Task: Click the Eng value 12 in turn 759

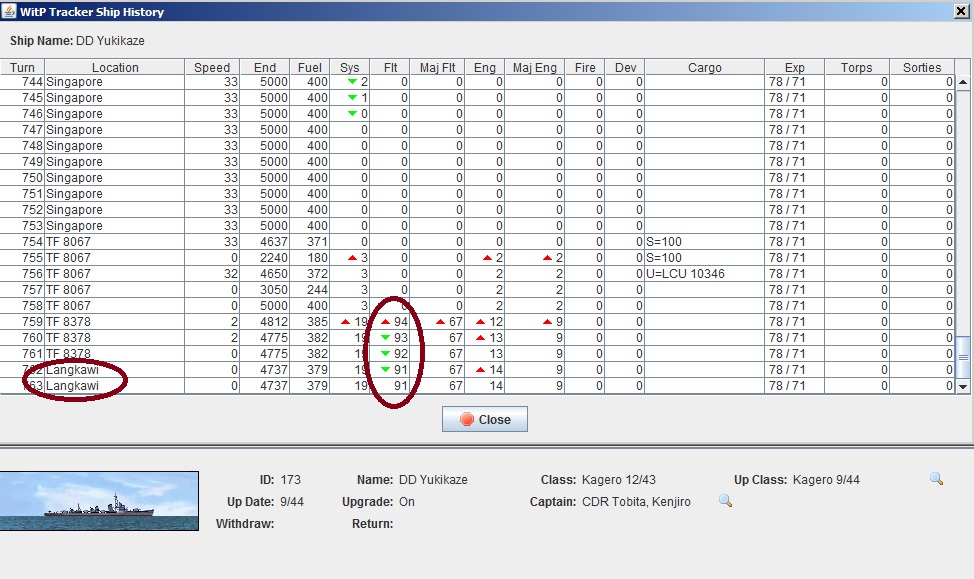Action: [x=485, y=322]
